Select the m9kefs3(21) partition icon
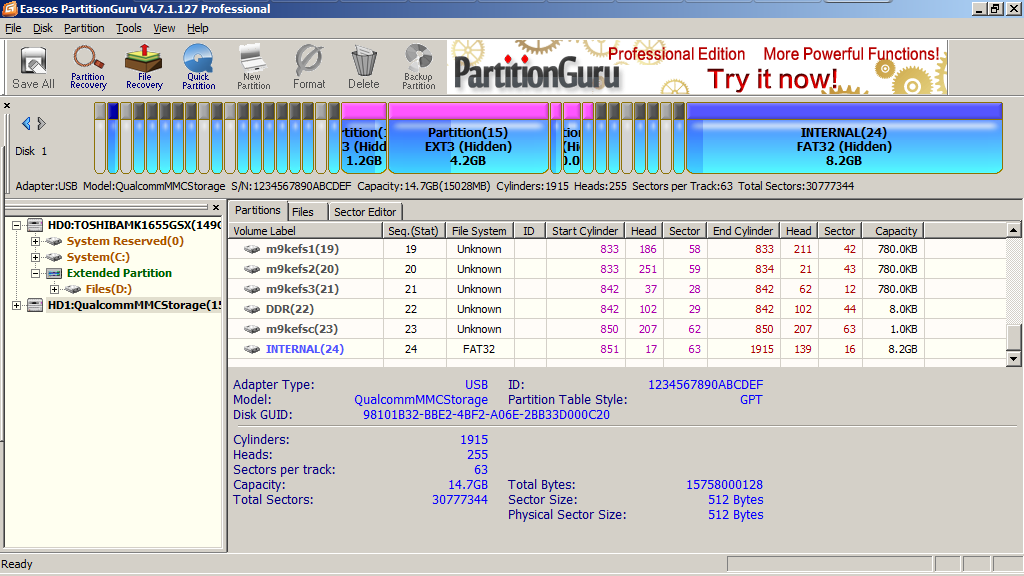The width and height of the screenshot is (1024, 576). pos(252,289)
